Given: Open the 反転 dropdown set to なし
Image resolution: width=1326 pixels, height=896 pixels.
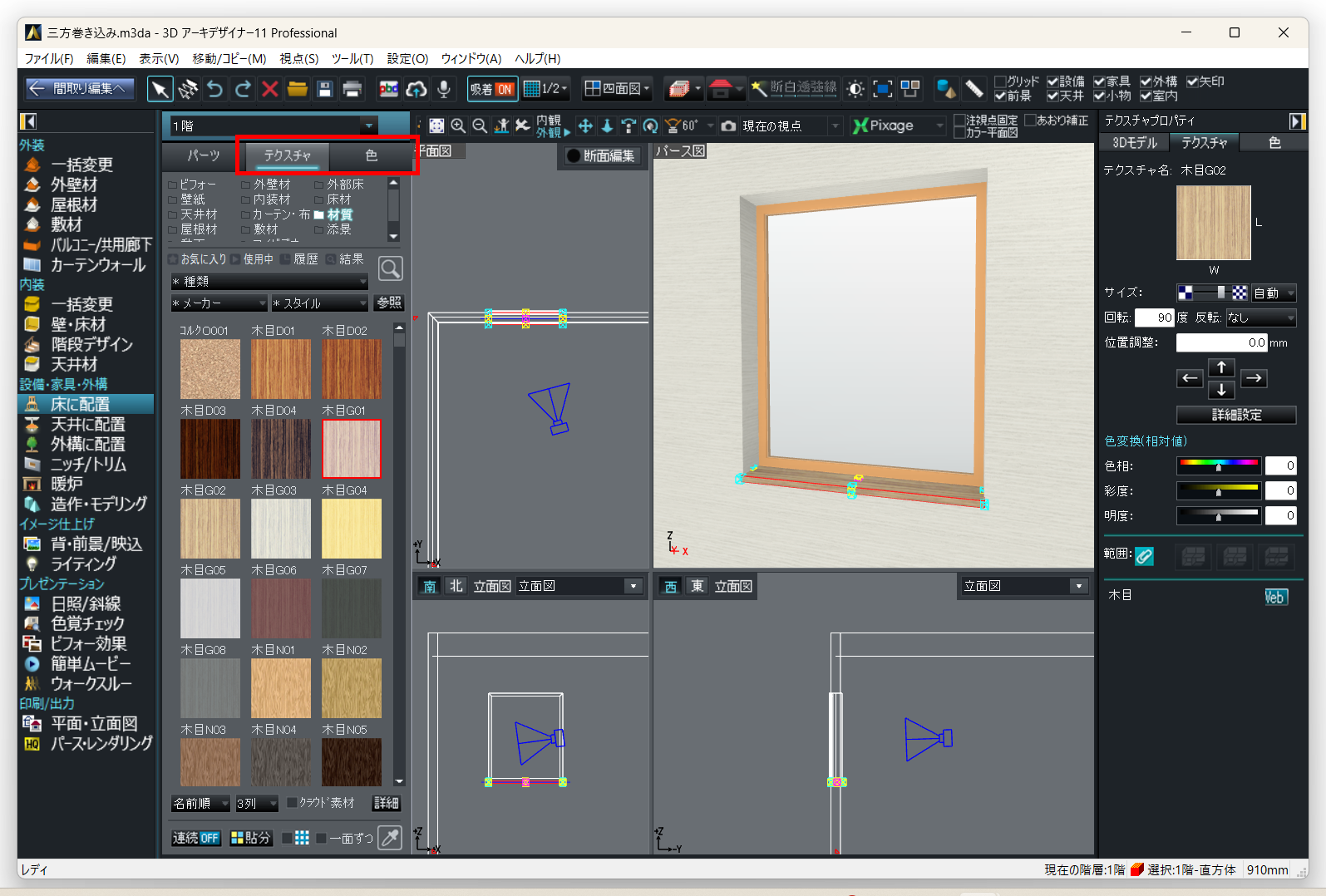Looking at the screenshot, I should tap(1261, 318).
